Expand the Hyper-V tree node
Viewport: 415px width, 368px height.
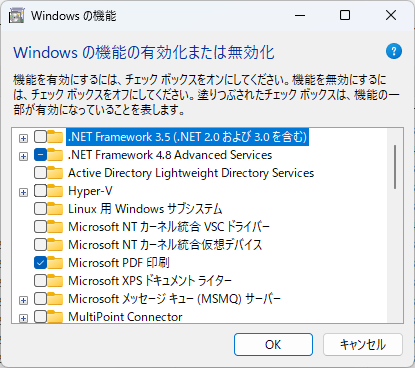tap(23, 192)
